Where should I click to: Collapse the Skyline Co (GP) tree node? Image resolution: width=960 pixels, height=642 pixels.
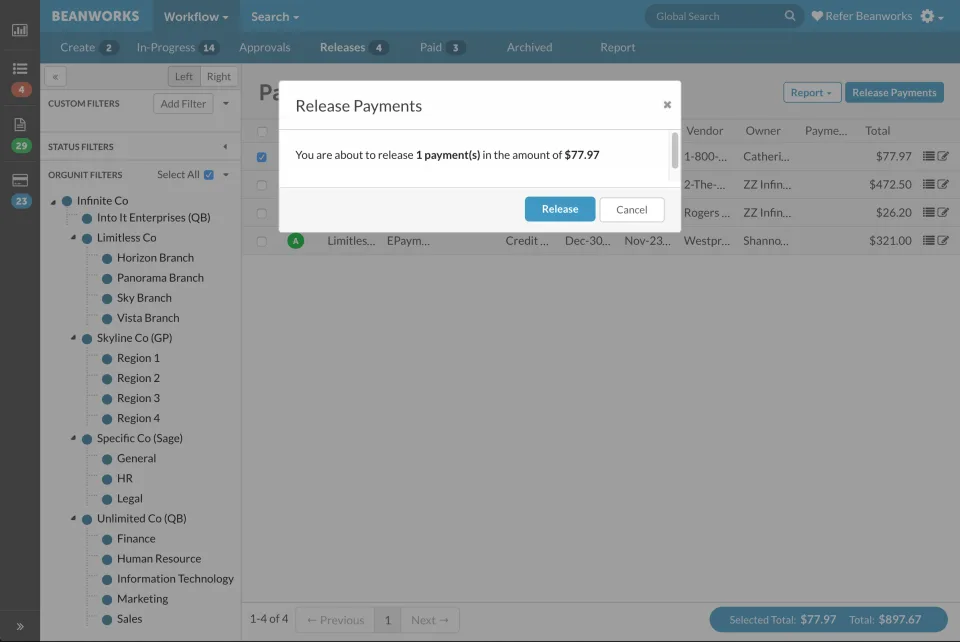73,338
